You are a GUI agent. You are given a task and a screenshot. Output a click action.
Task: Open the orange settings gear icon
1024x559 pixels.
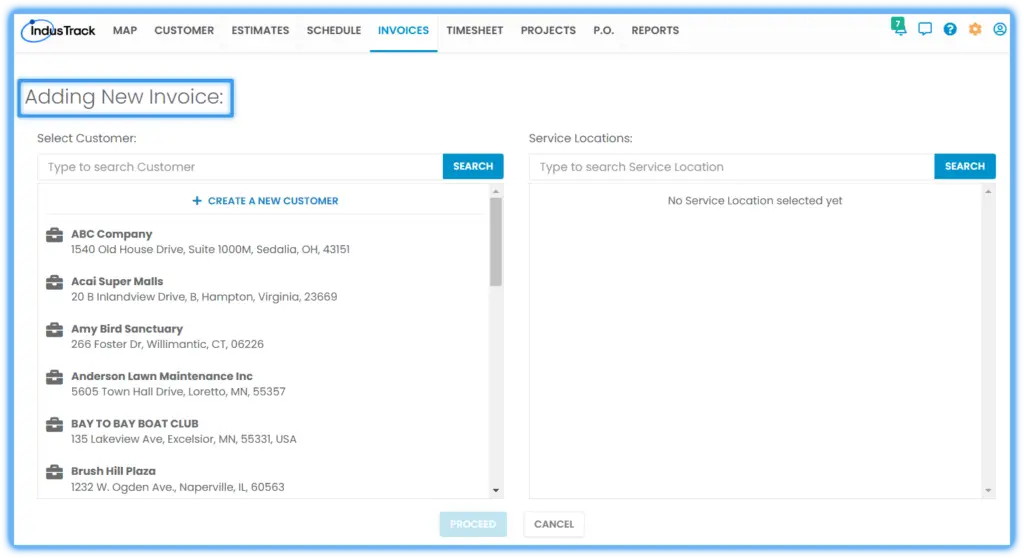coord(975,29)
